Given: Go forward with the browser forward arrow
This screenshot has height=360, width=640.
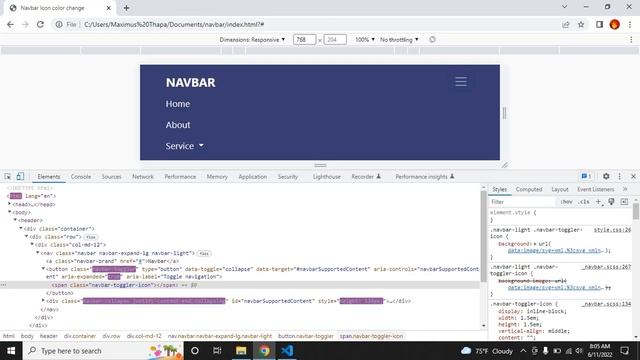Looking at the screenshot, I should (x=25, y=24).
